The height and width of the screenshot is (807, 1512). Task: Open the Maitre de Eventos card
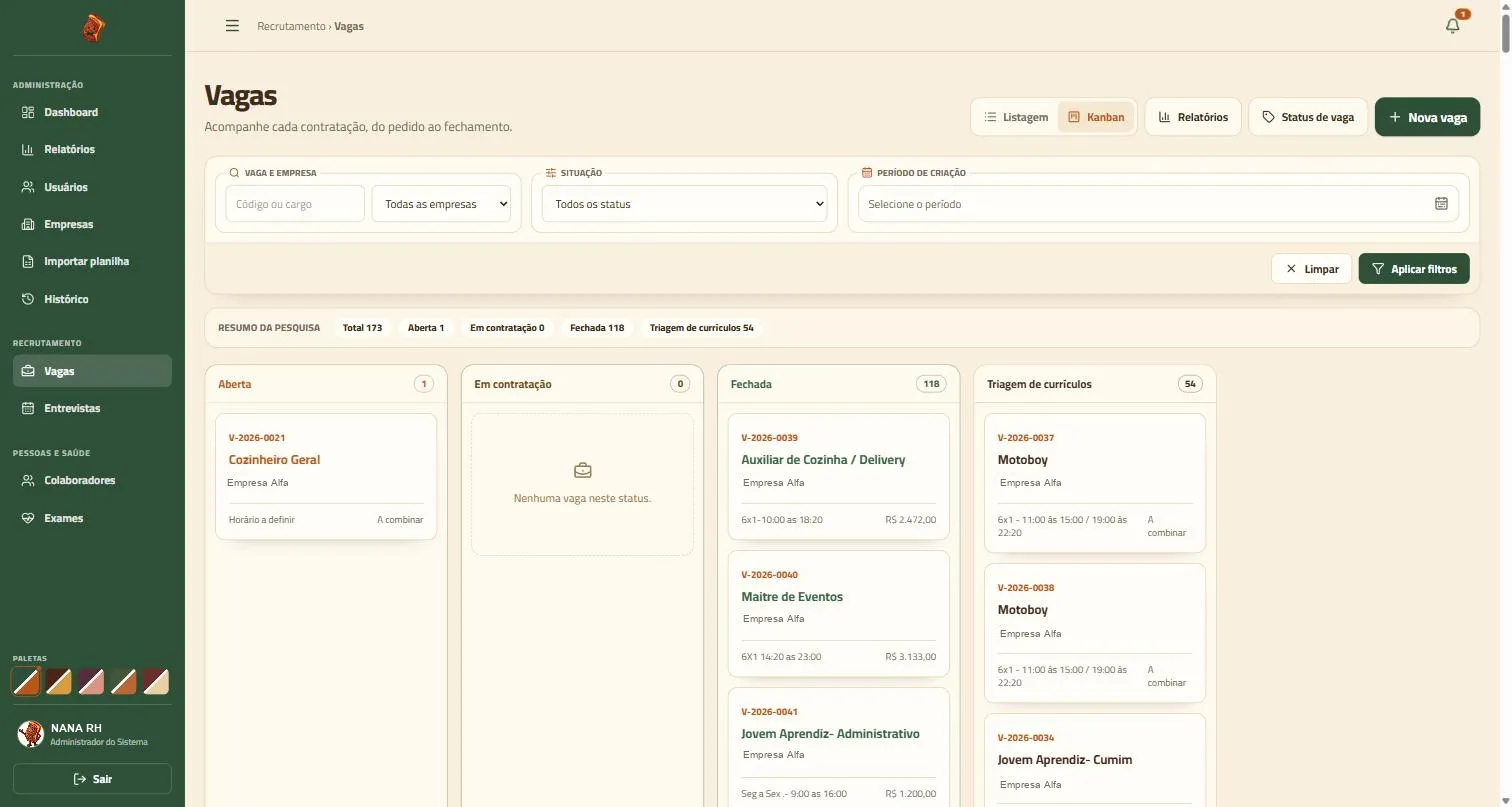point(838,614)
